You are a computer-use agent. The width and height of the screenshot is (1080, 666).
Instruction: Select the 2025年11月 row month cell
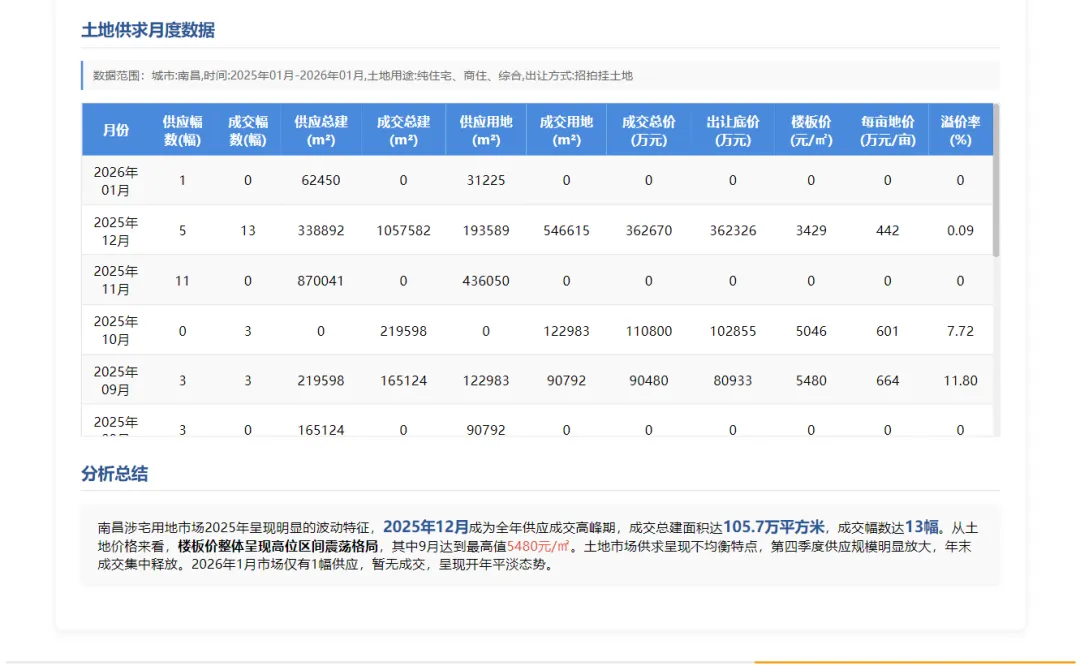point(116,280)
